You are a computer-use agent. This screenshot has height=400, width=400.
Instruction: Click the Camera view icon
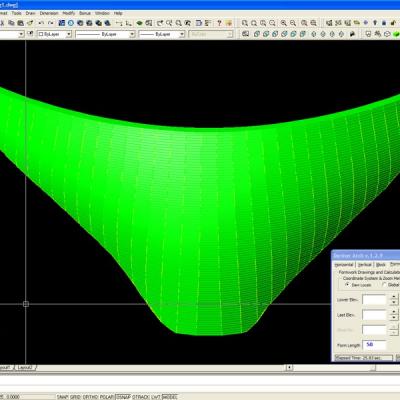352,34
